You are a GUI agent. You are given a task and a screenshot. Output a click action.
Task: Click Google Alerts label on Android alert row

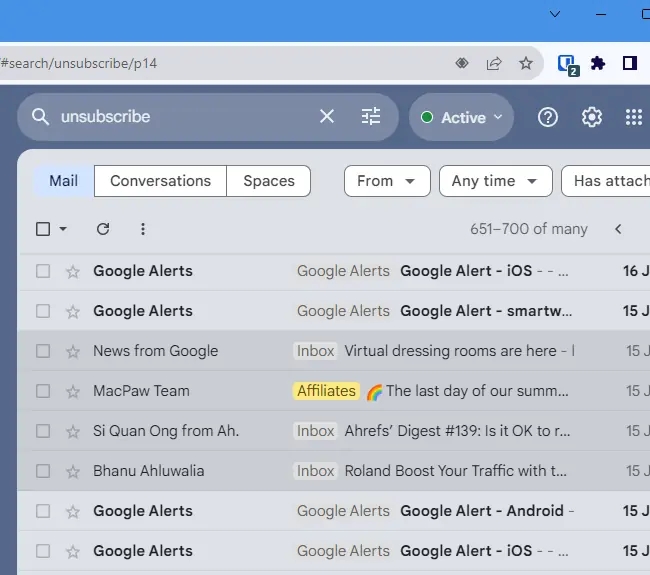pos(343,511)
